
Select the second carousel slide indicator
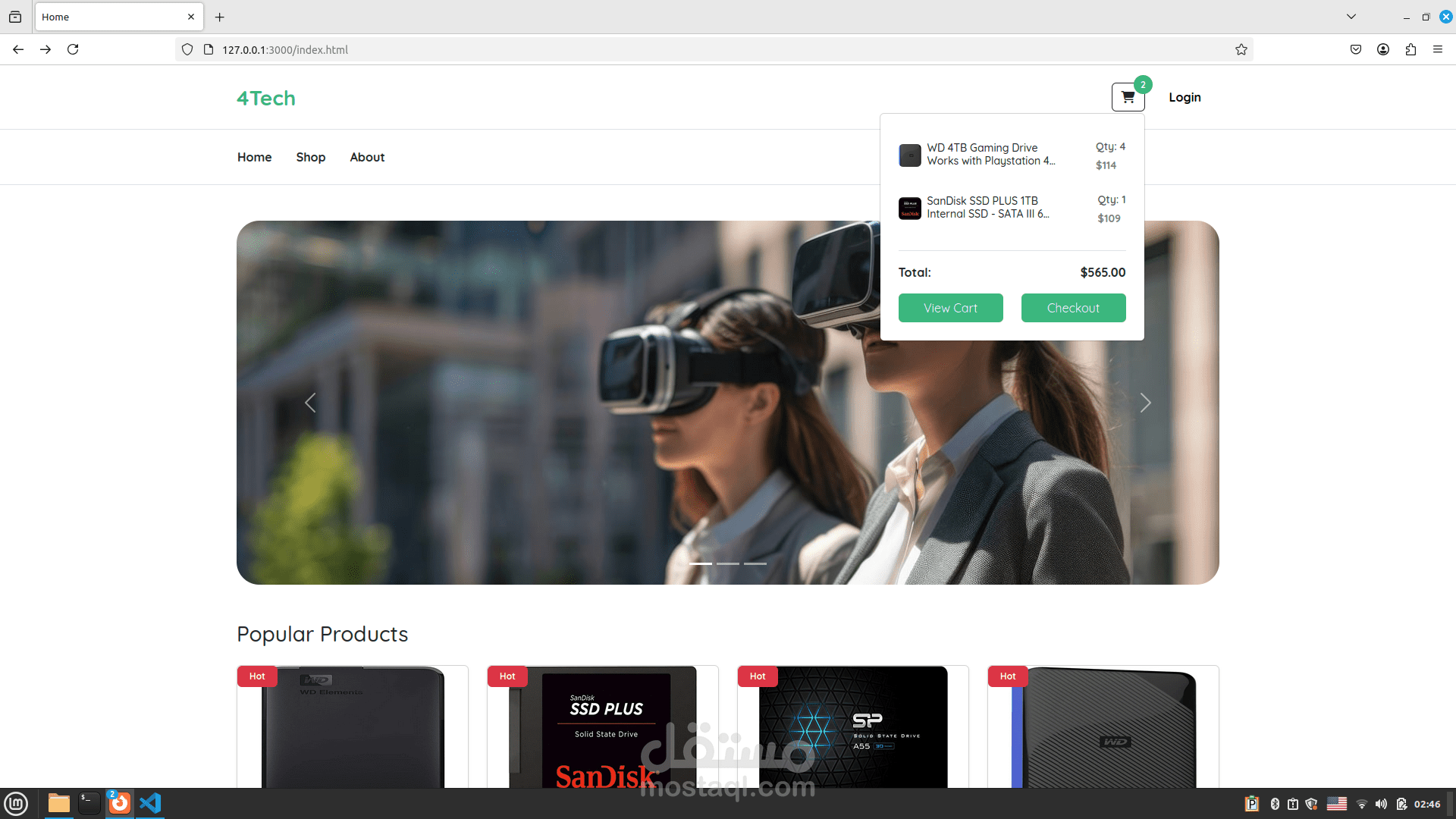click(728, 563)
